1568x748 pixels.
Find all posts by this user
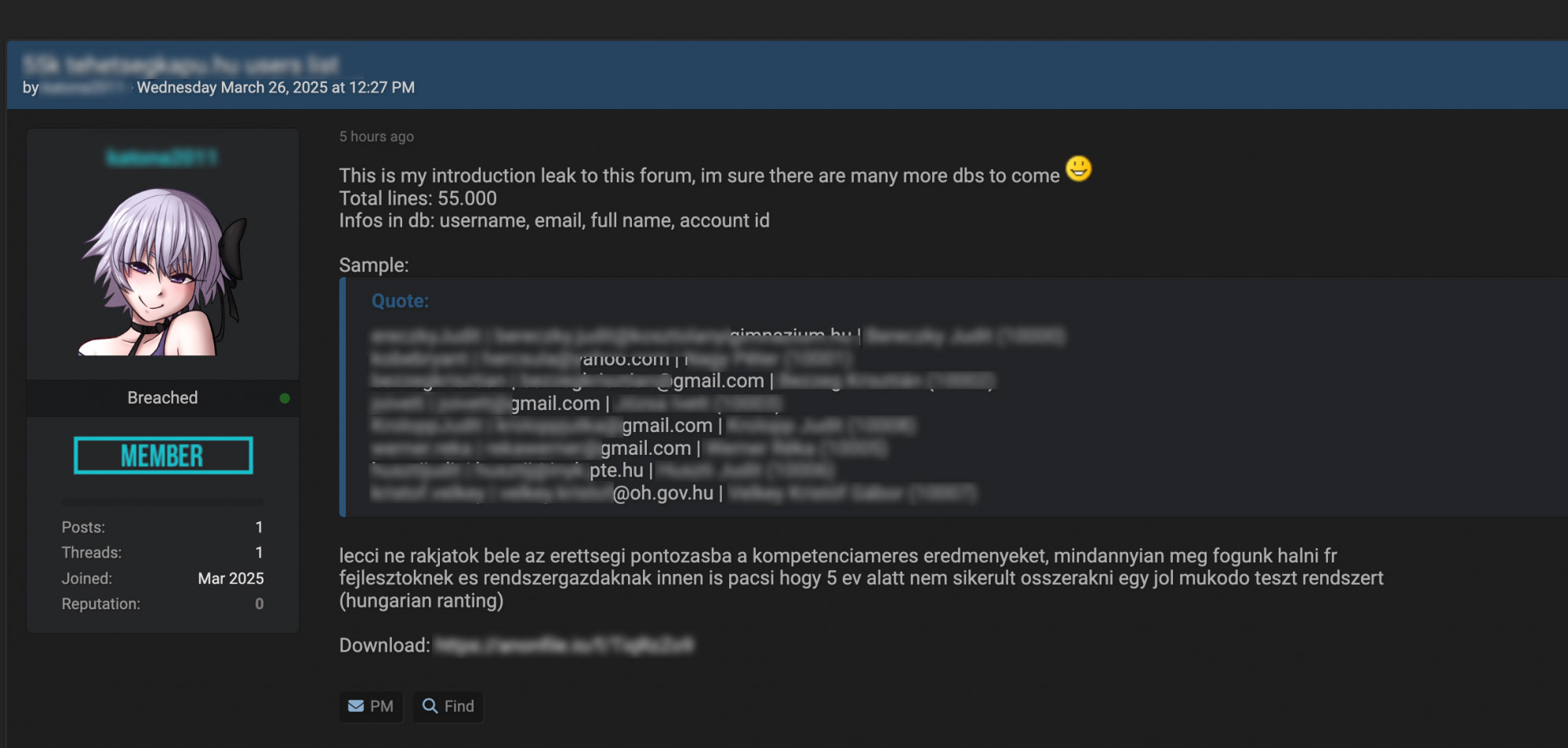(x=448, y=706)
